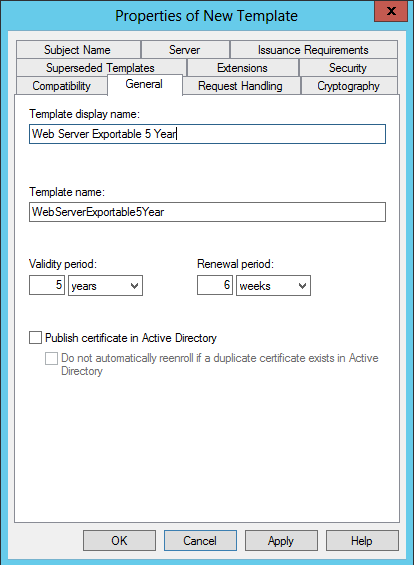Screen dimensions: 414x565
Task: Switch to the Security tab
Action: [348, 68]
